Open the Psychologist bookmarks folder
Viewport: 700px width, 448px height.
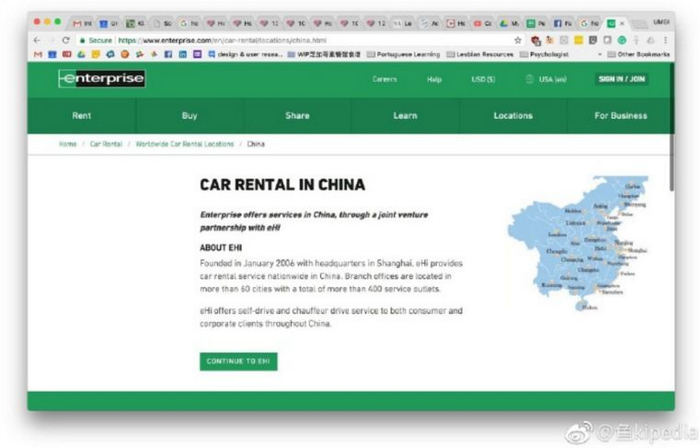[544, 54]
